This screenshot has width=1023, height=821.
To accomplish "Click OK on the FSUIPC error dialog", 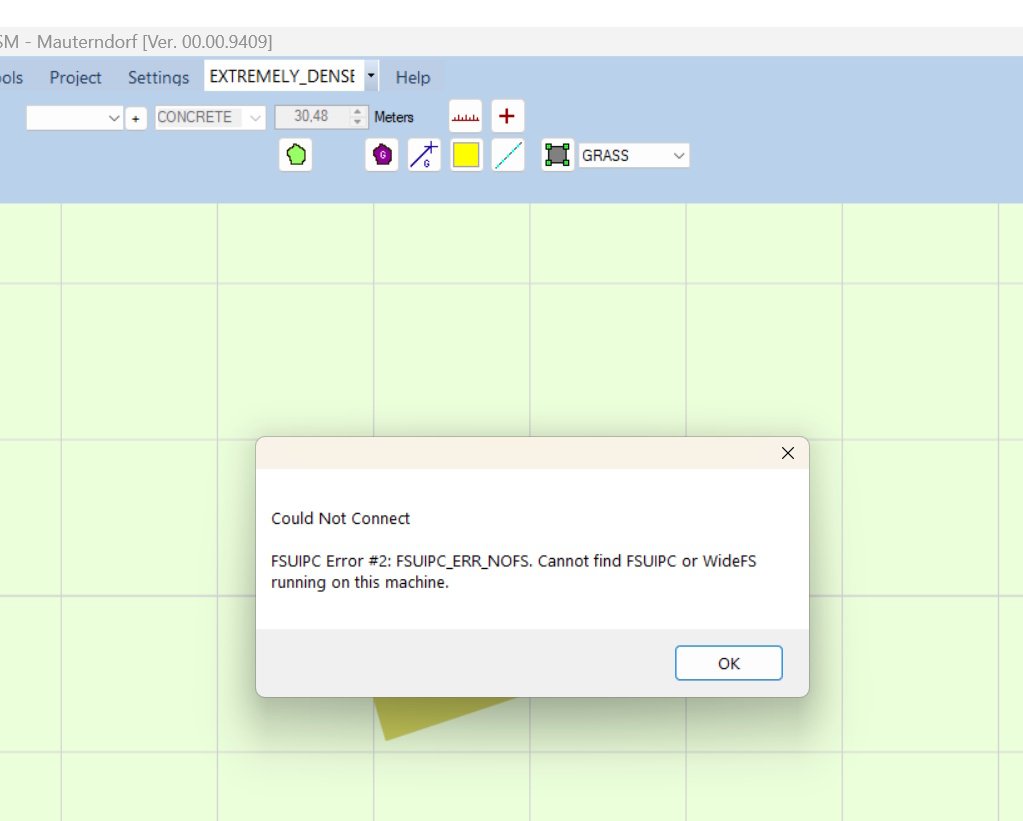I will point(728,663).
